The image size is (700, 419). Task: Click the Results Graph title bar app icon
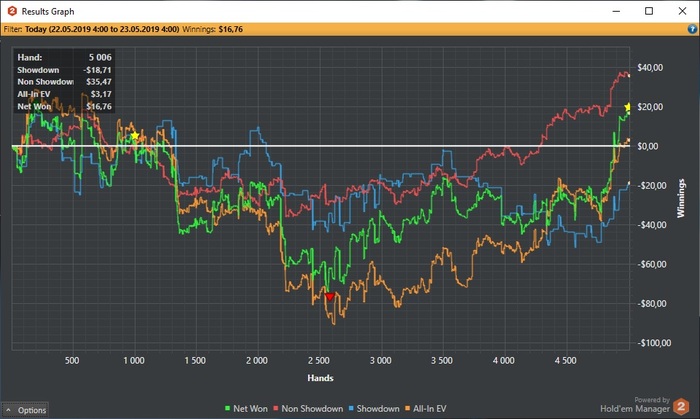click(12, 11)
